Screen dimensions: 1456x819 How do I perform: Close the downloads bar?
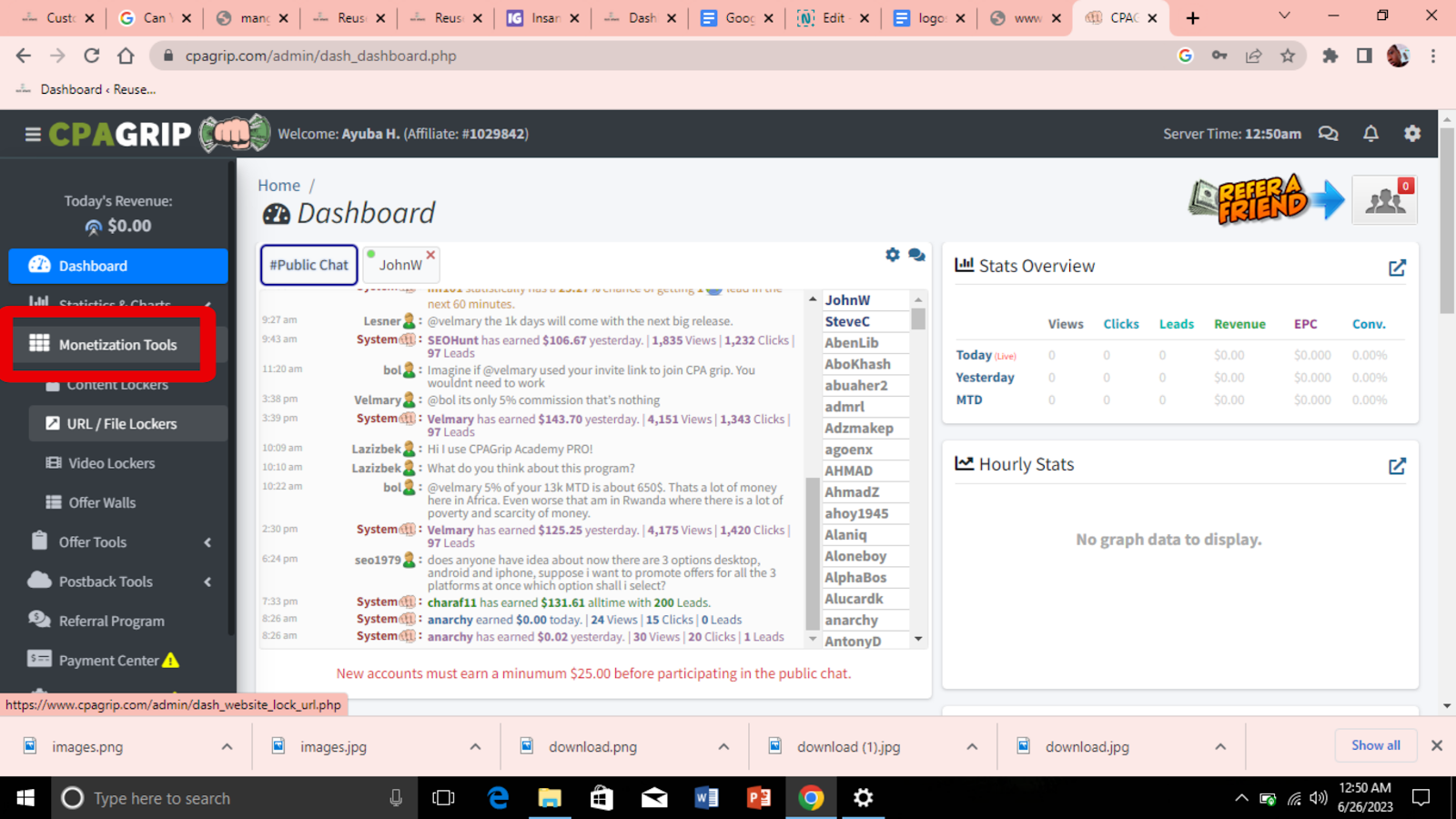tap(1437, 745)
